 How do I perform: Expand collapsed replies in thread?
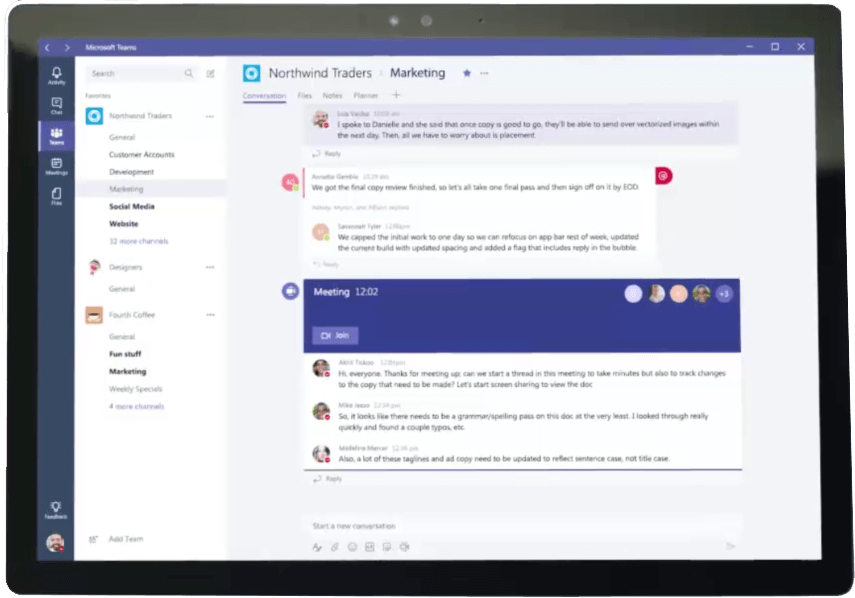(360, 208)
